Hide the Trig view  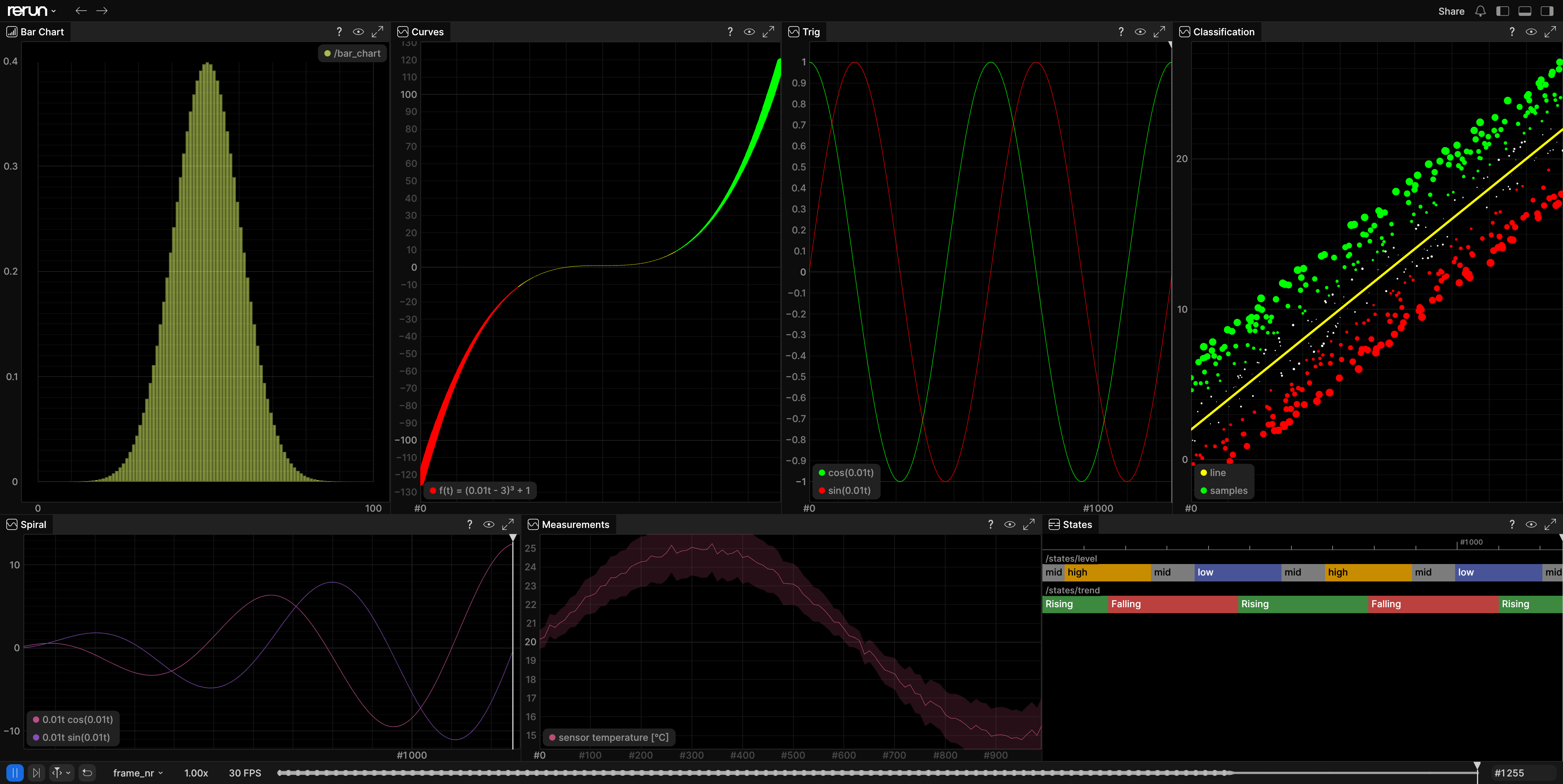(1140, 32)
